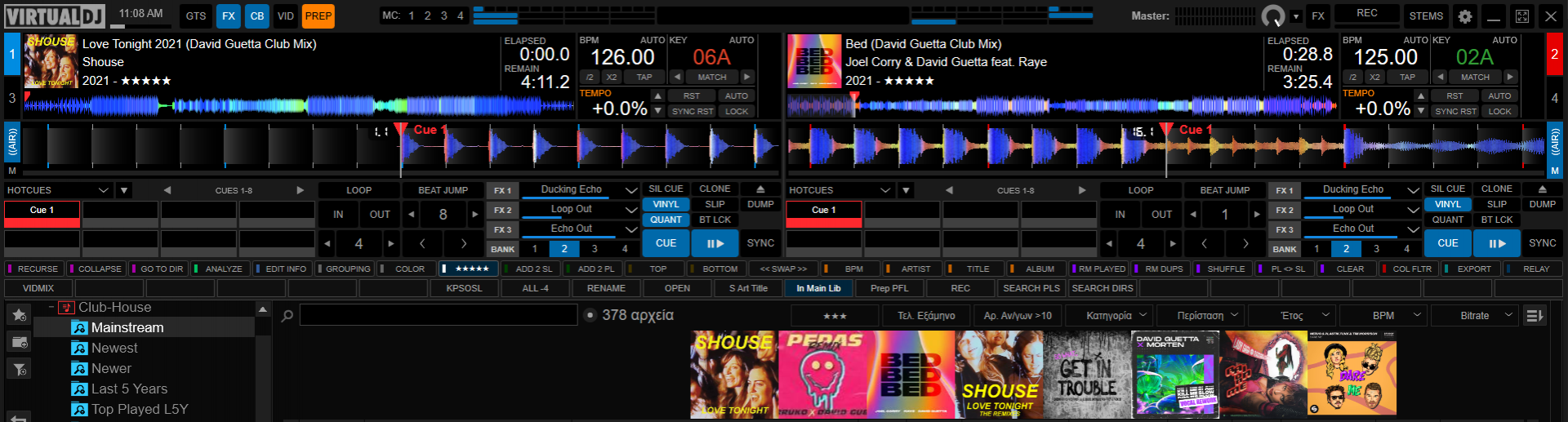Viewport: 1568px width, 422px height.
Task: Click the master headphone knob icon
Action: click(1272, 16)
